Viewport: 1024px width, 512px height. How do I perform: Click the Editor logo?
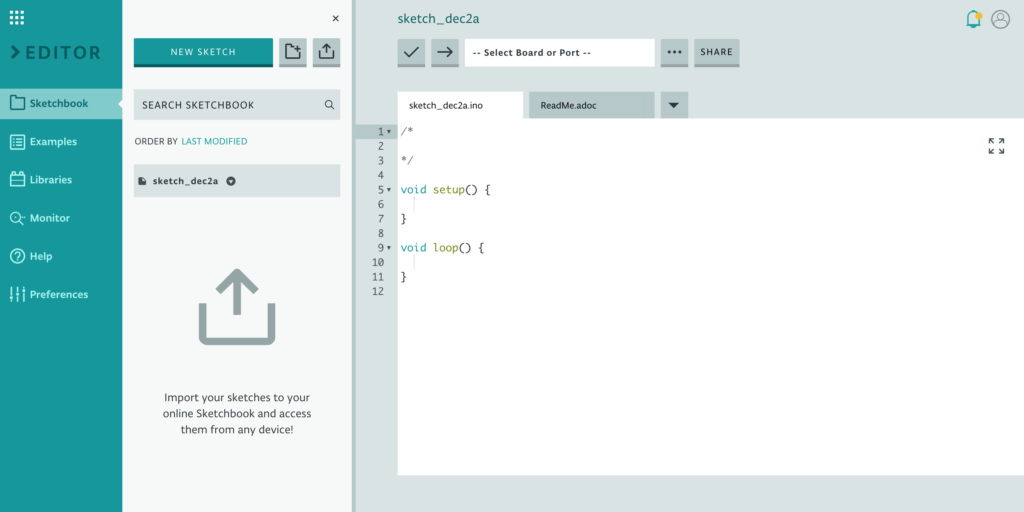pos(56,53)
